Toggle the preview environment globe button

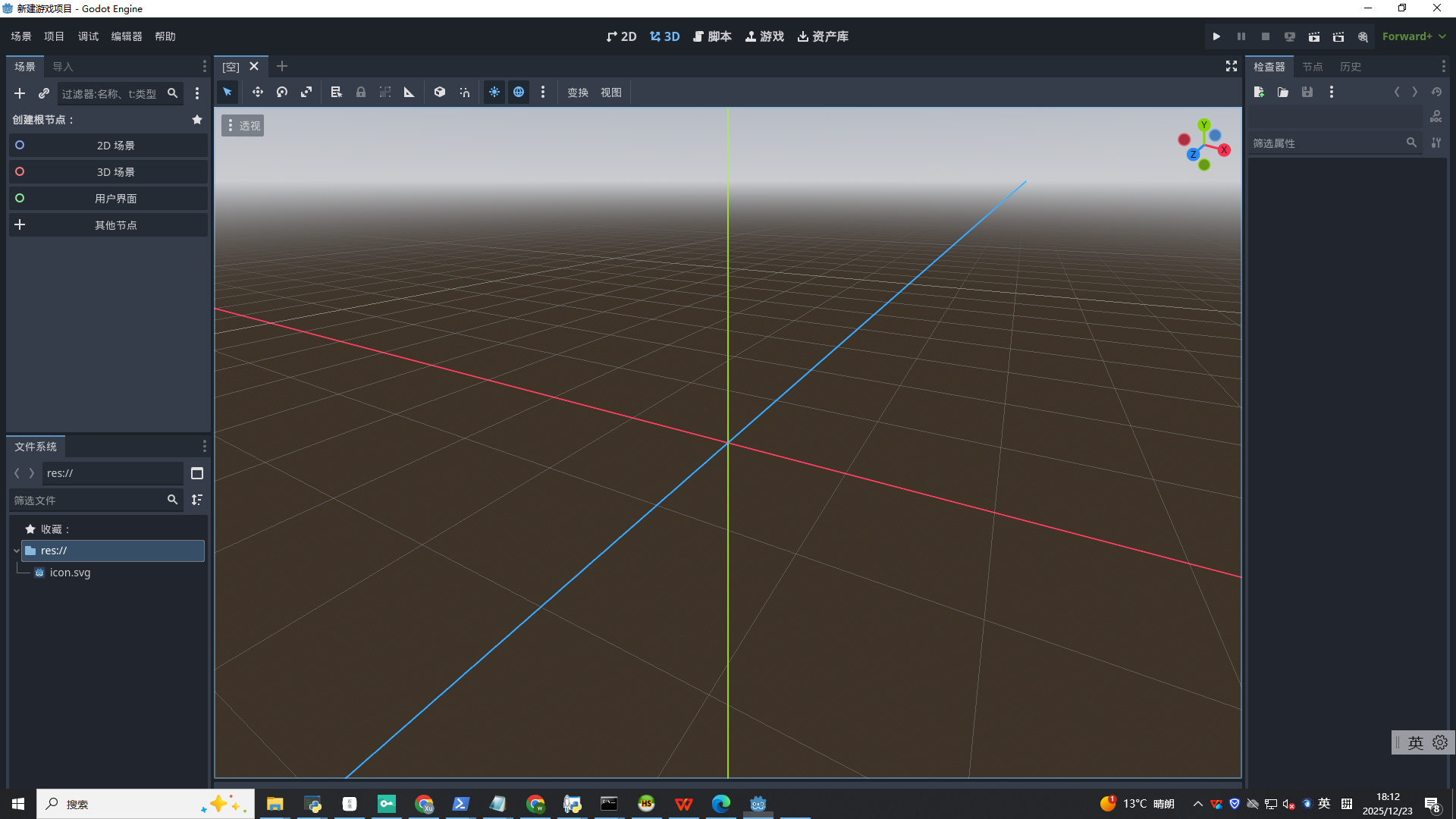click(519, 92)
